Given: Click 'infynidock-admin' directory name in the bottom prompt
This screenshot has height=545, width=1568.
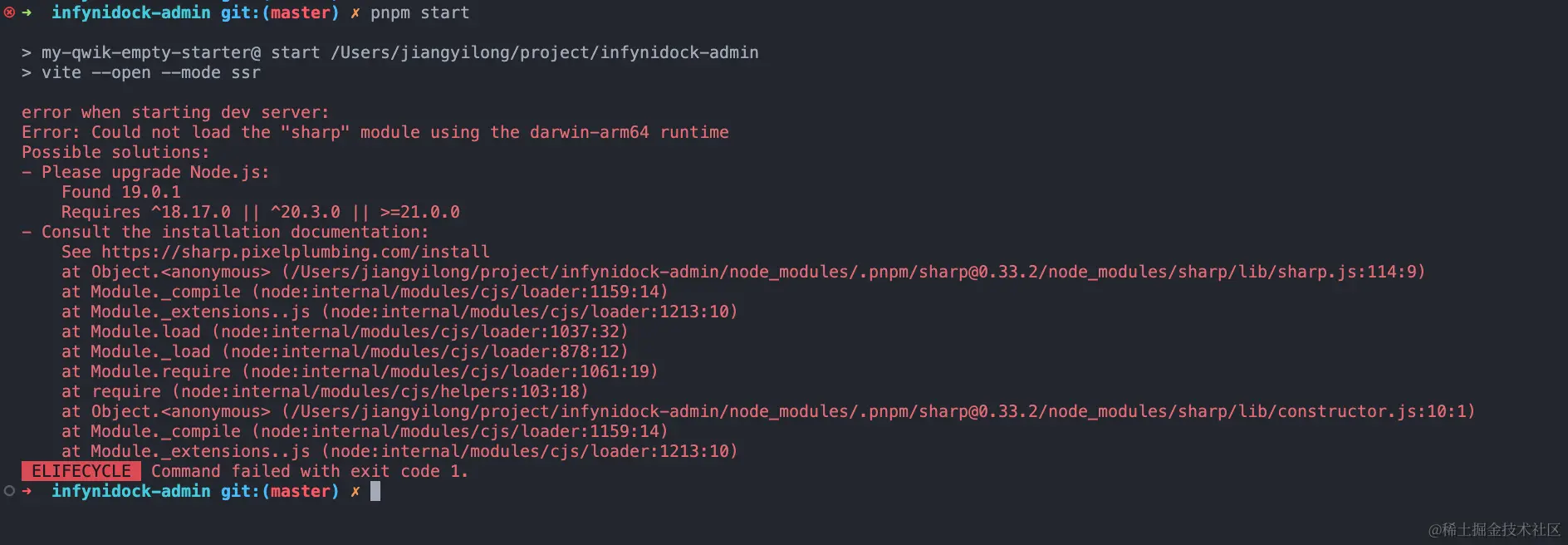Looking at the screenshot, I should pos(131,491).
